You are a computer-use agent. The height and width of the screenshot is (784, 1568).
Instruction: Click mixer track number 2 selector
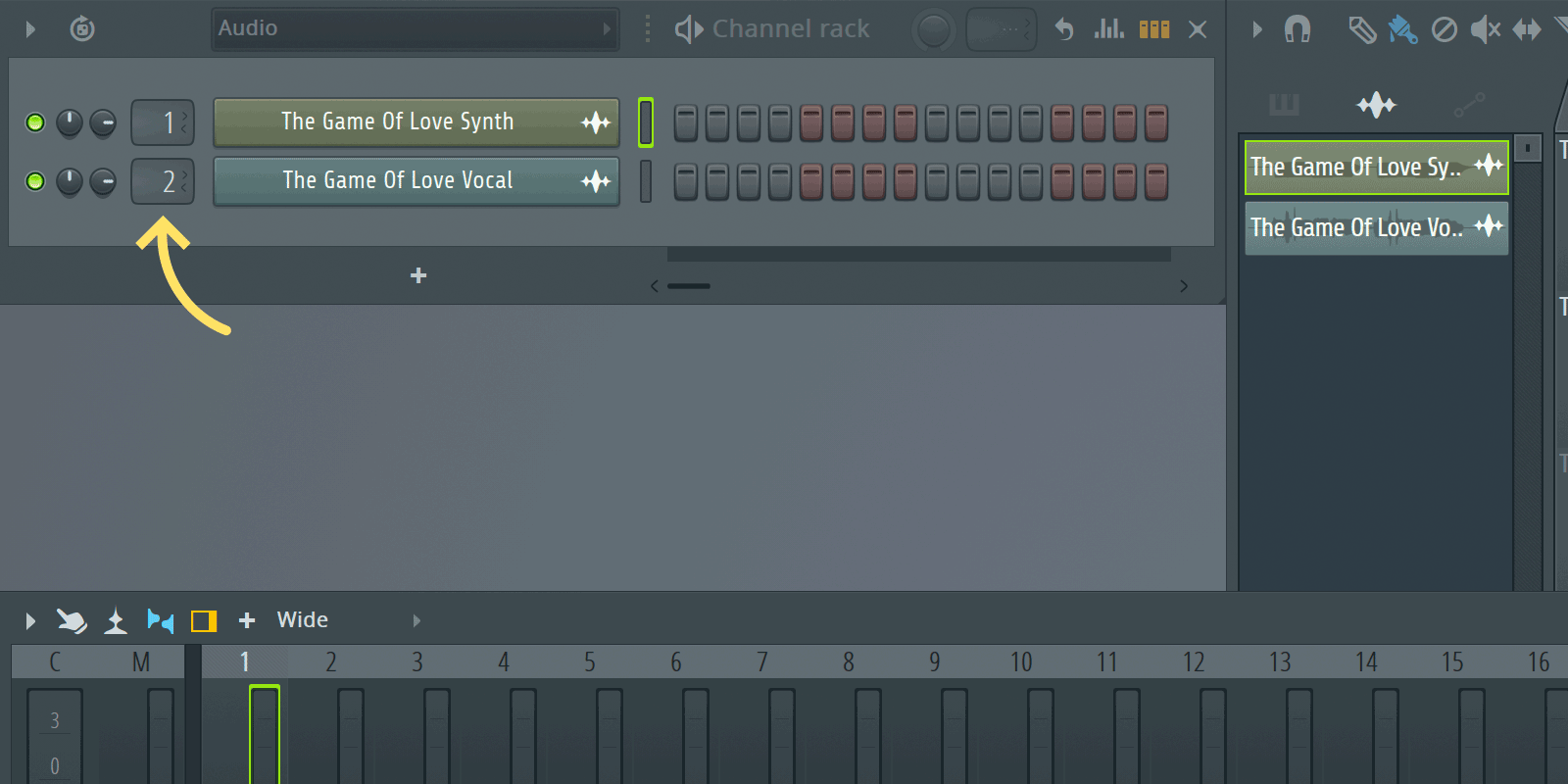163,181
